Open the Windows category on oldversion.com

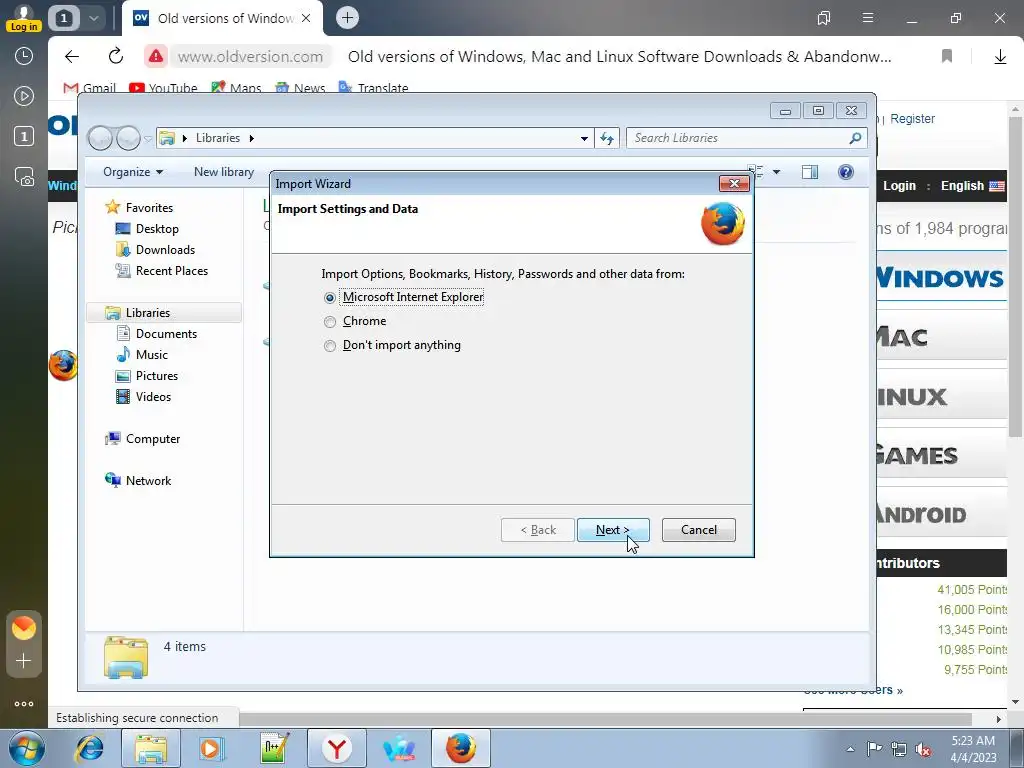click(x=939, y=278)
